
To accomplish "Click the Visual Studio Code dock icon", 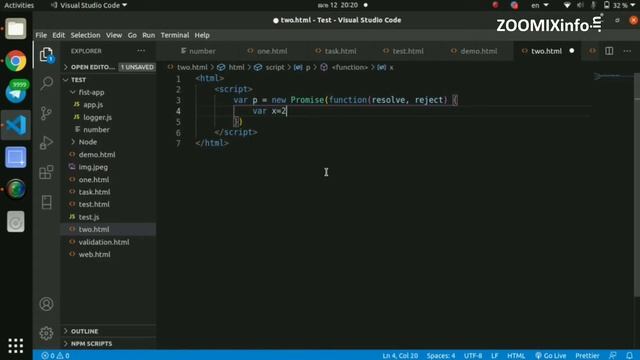I will 16,125.
